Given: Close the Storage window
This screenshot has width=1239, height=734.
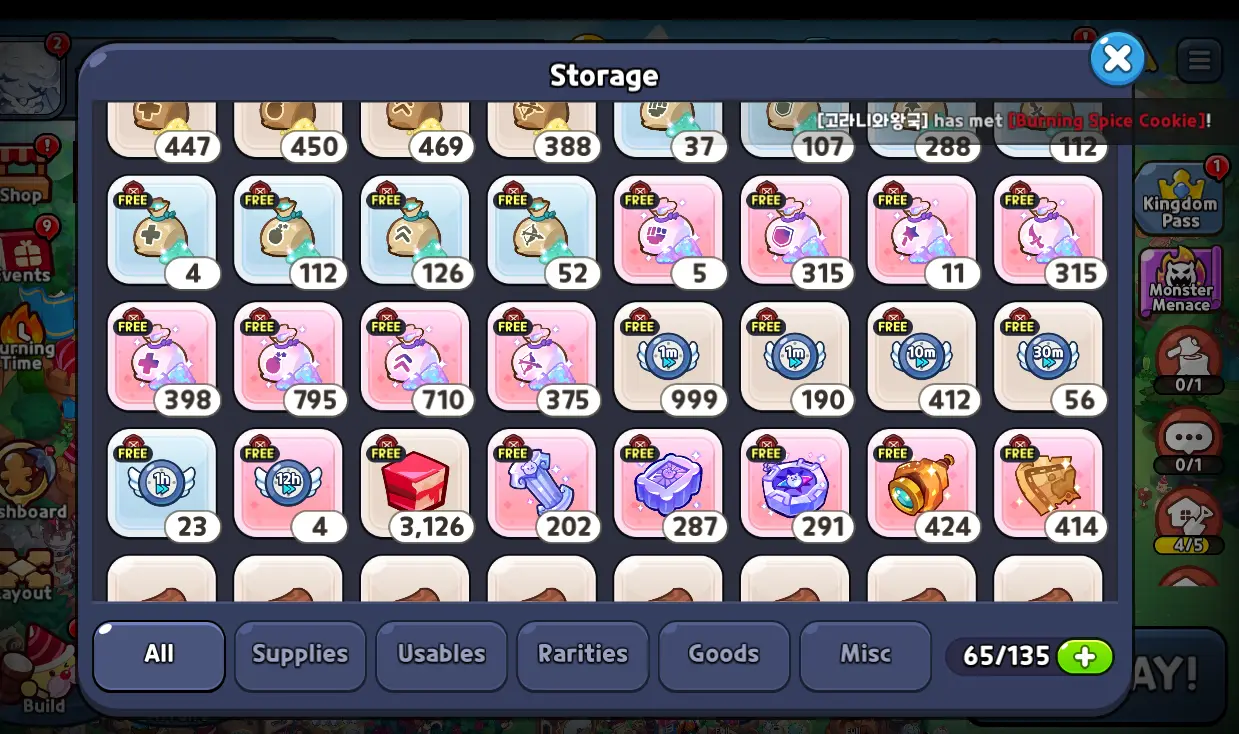Looking at the screenshot, I should click(1117, 59).
